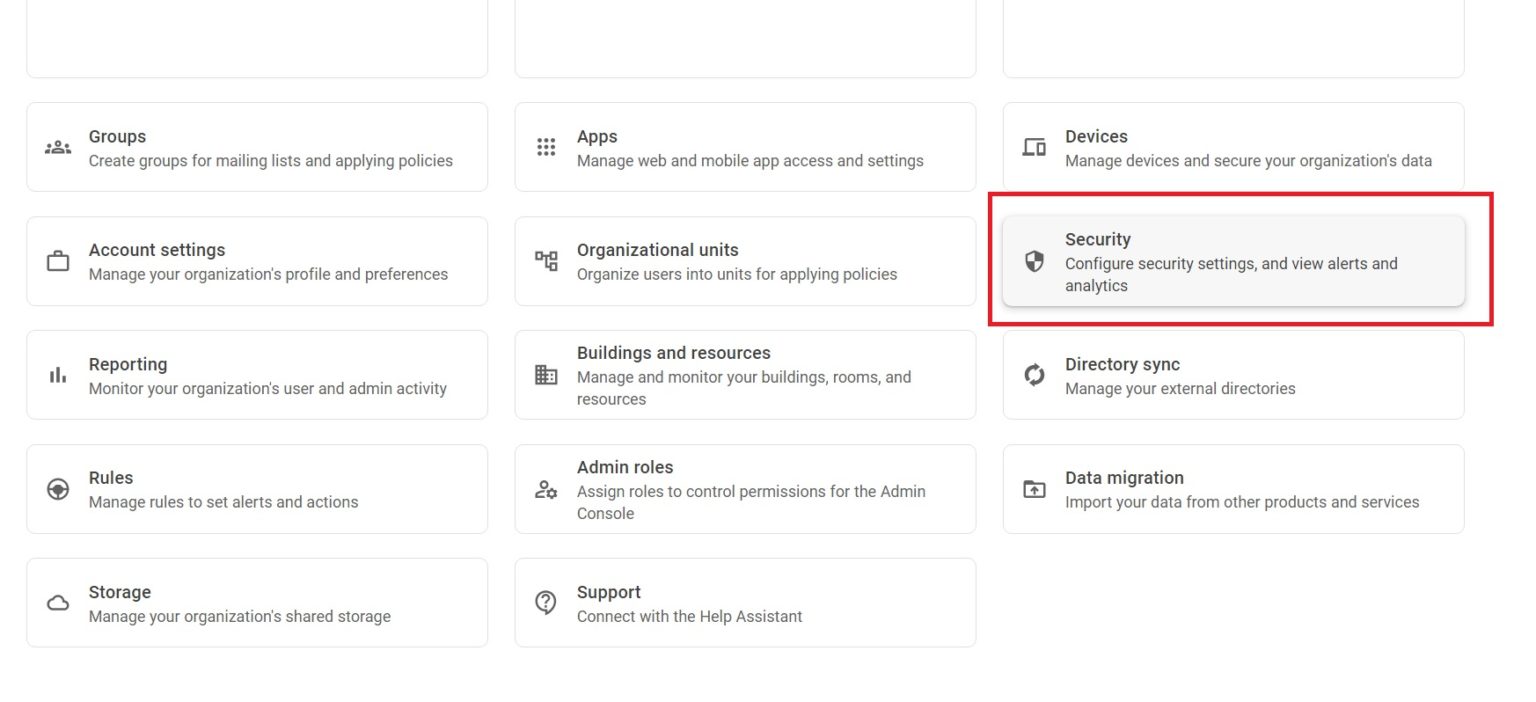1536x702 pixels.
Task: Click the Apps grid icon
Action: click(x=545, y=146)
